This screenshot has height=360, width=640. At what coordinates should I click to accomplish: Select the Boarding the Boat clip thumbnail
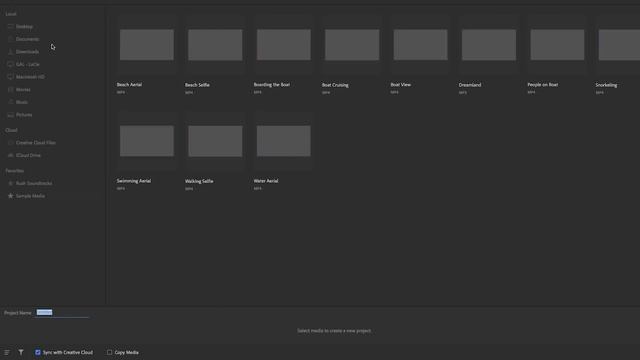pos(284,44)
